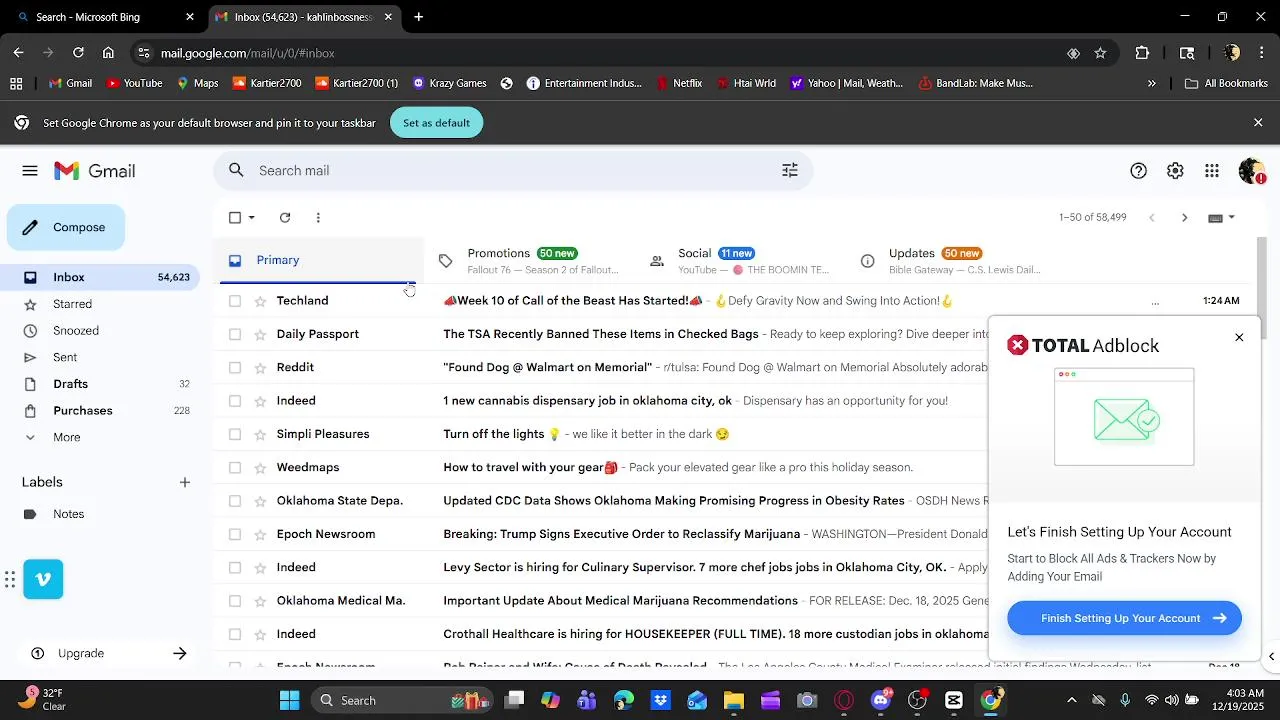
Task: Open the Netflix bookmark
Action: (678, 83)
